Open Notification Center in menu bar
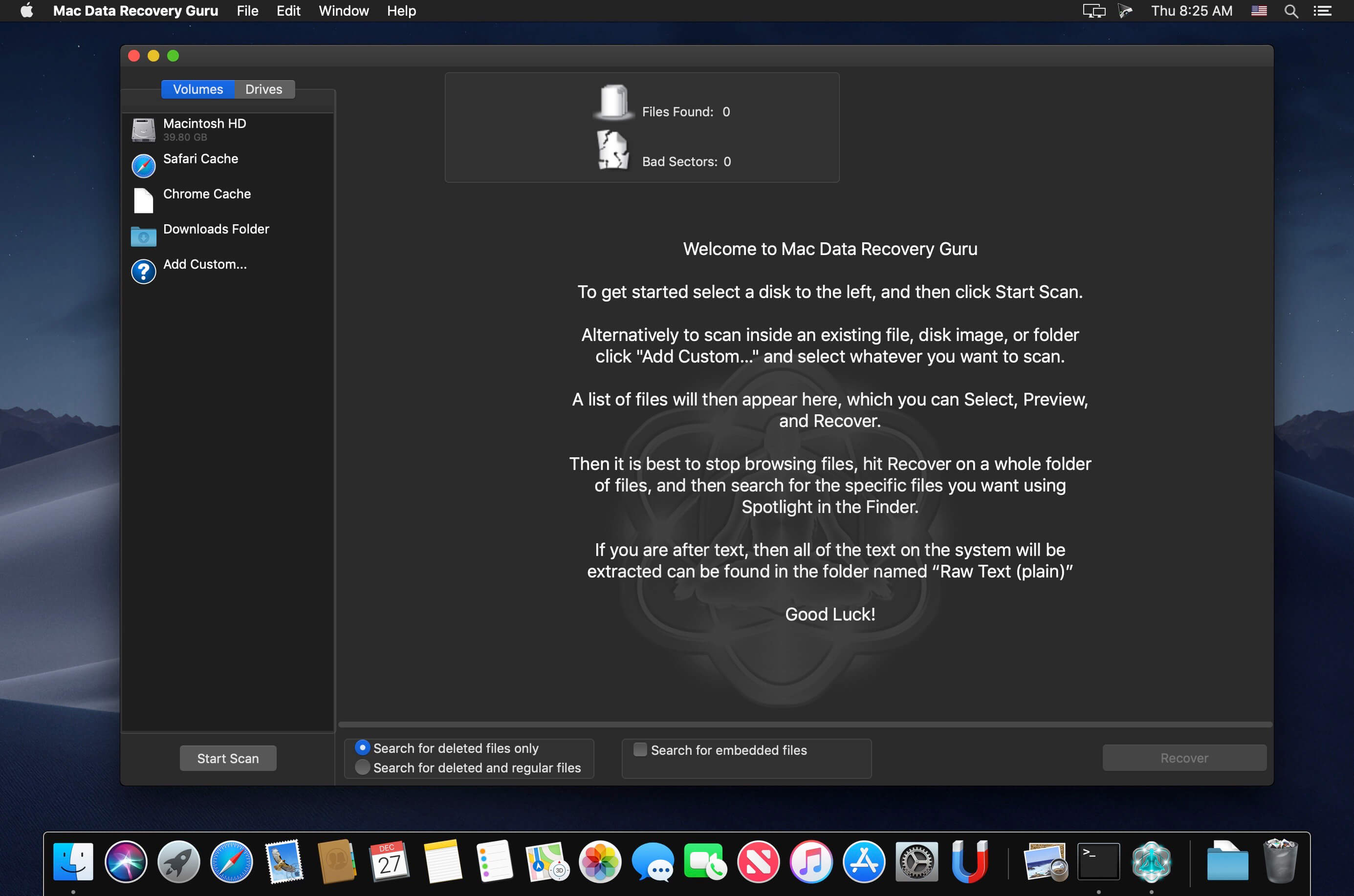The width and height of the screenshot is (1354, 896). click(x=1323, y=11)
